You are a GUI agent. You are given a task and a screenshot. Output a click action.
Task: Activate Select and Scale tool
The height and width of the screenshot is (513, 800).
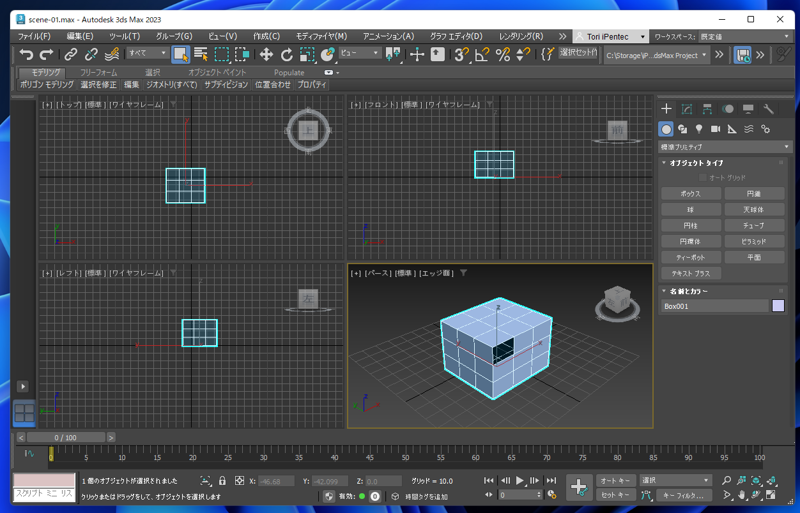pyautogui.click(x=307, y=54)
